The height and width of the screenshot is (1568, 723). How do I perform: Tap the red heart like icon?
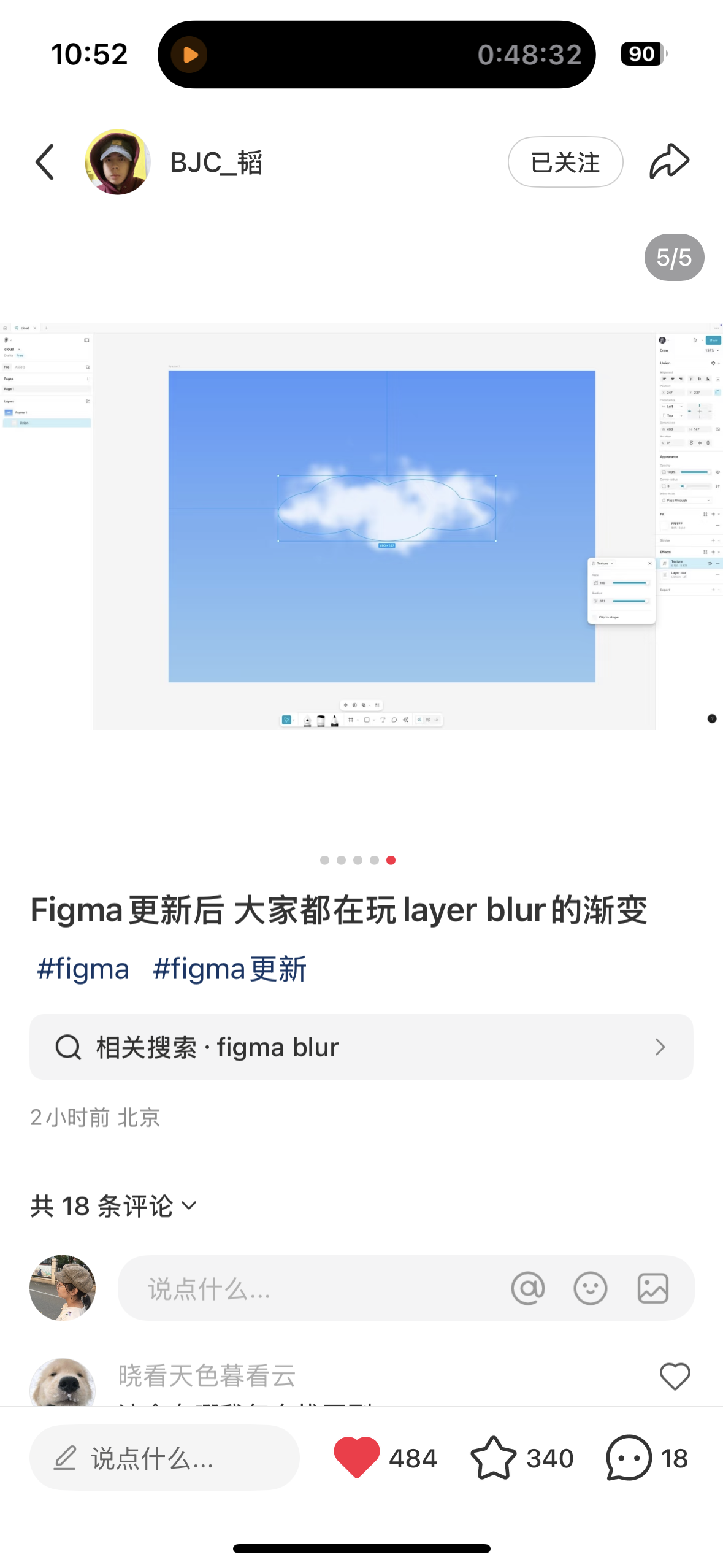[x=356, y=1457]
